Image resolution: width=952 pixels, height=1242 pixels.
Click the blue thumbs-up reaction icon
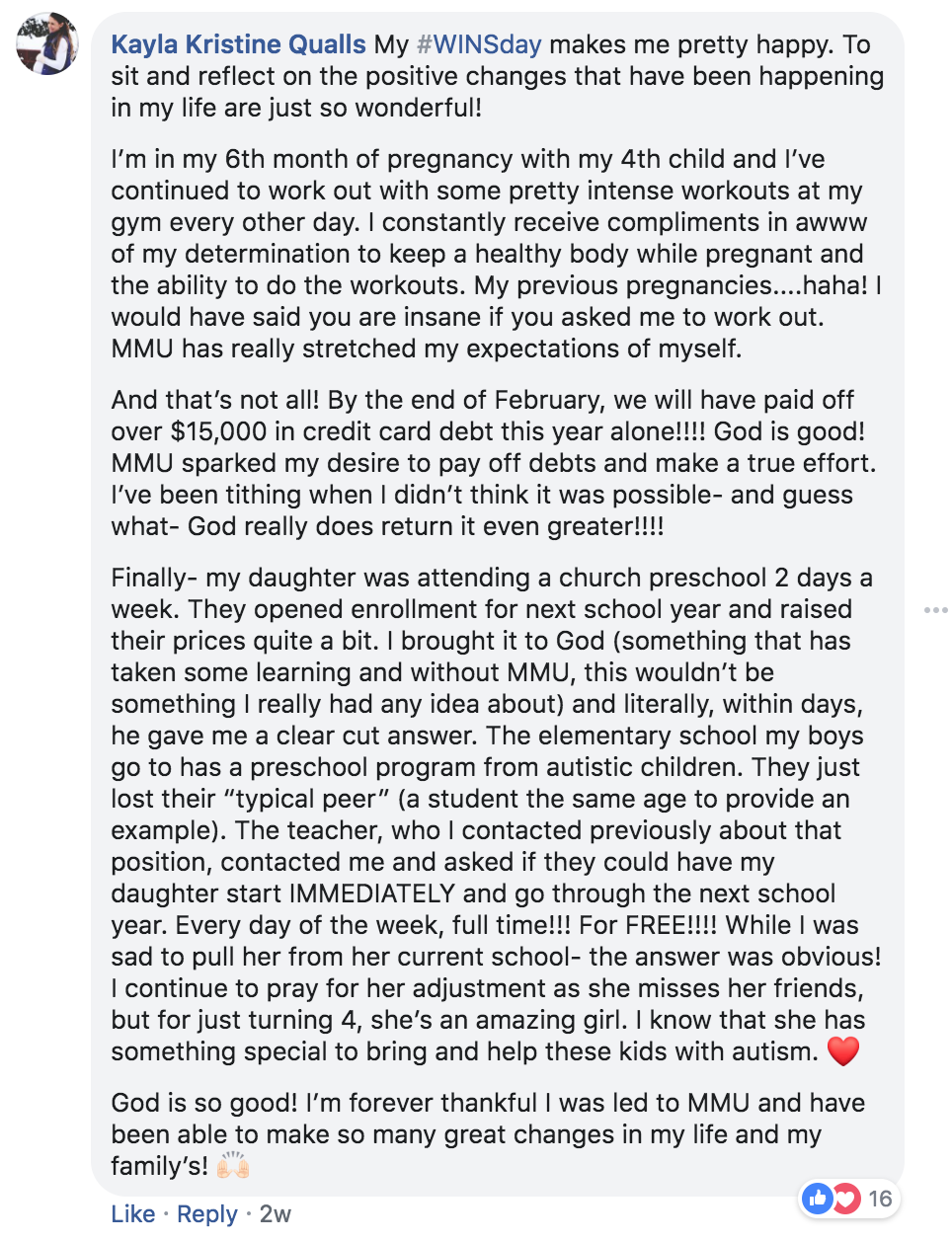click(x=818, y=1199)
